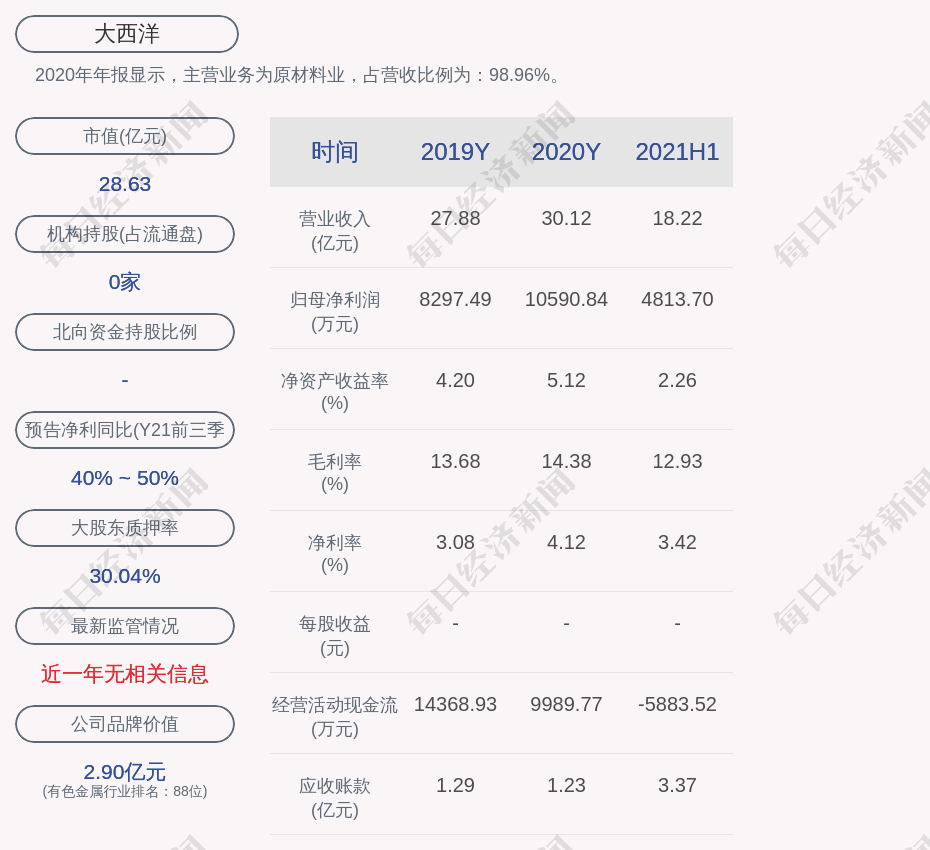Open the 预告净利同比 label pill

pos(125,430)
